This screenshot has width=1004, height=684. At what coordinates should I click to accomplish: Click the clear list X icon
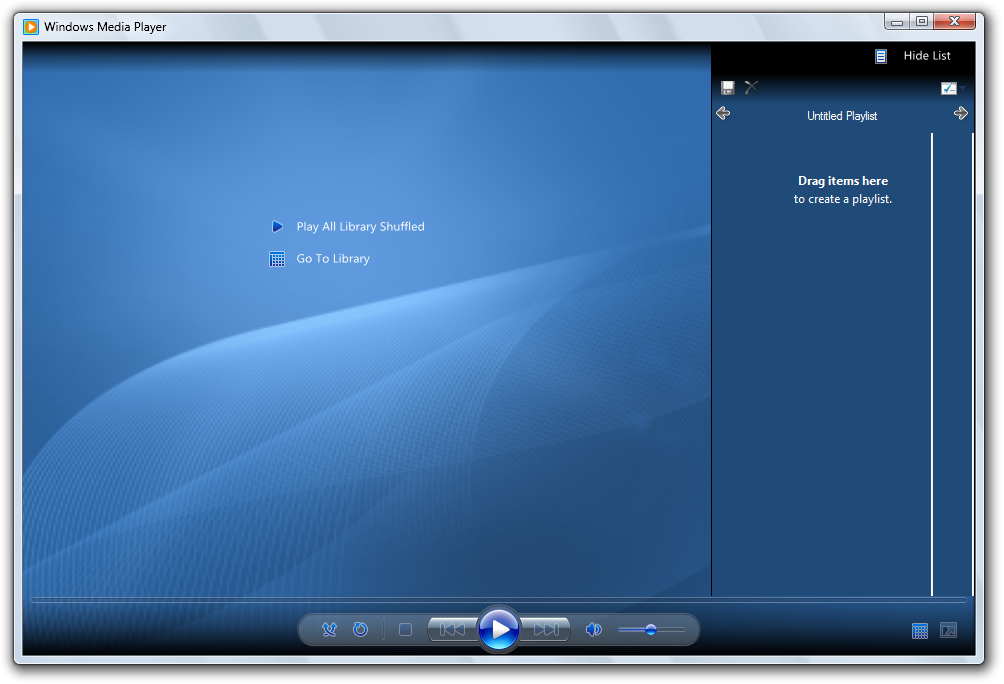pyautogui.click(x=752, y=88)
